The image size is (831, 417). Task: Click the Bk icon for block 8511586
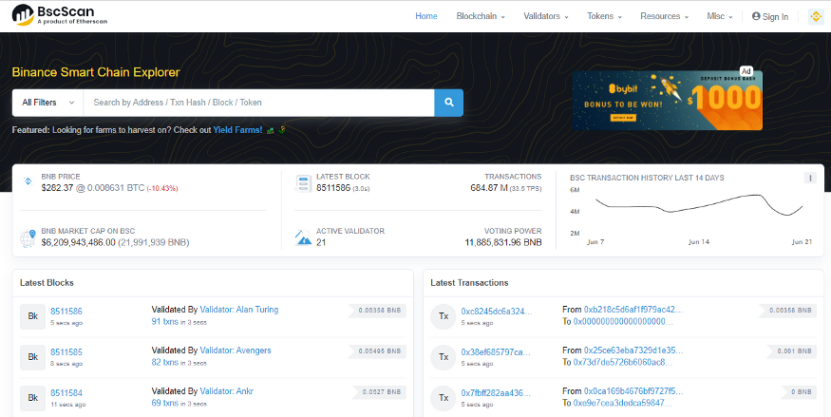(33, 316)
